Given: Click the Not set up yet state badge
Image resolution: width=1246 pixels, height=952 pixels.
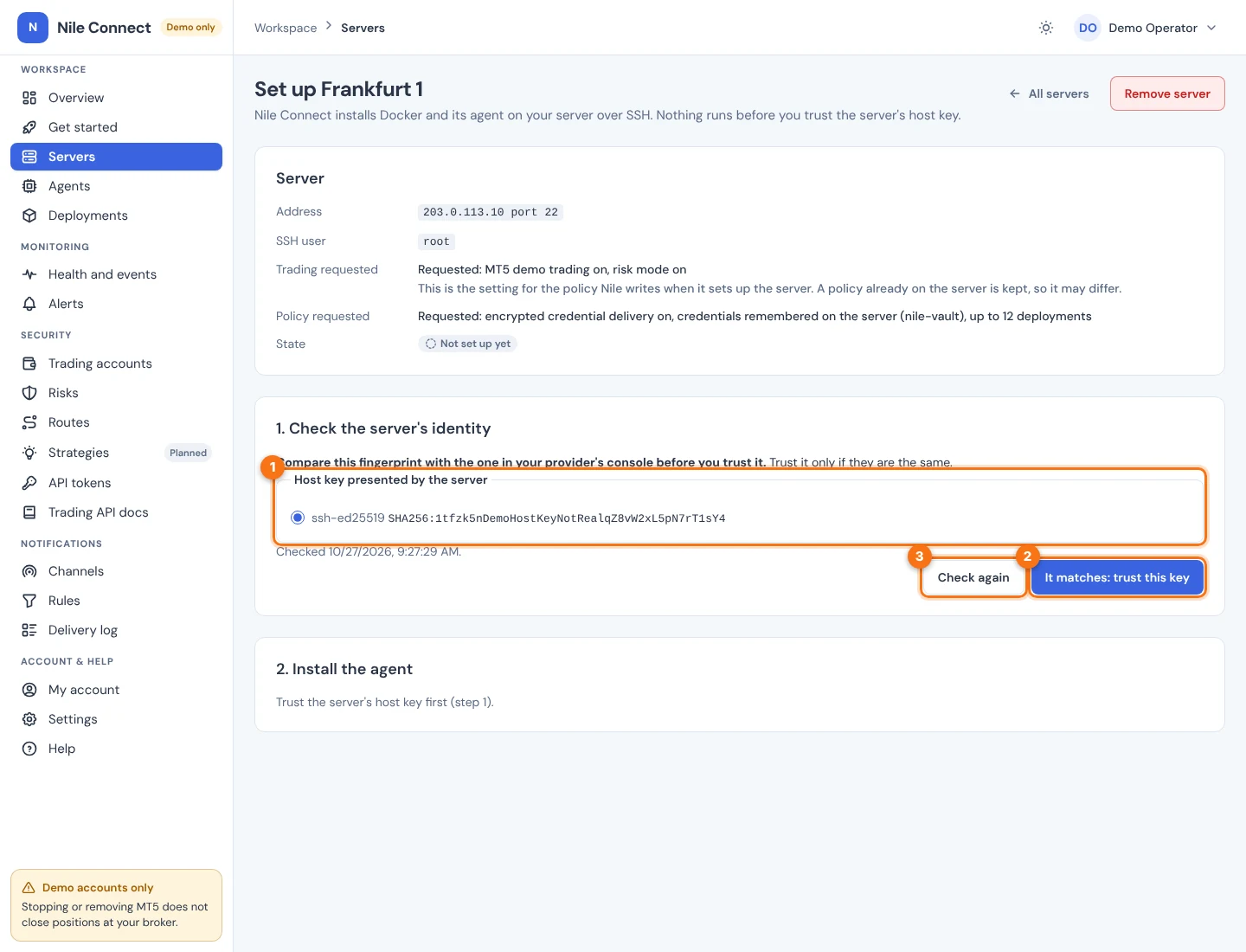Looking at the screenshot, I should pos(467,344).
